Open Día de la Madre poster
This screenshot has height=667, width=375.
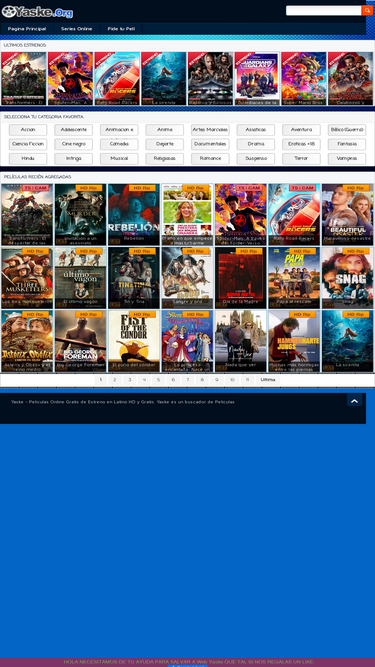tap(241, 278)
